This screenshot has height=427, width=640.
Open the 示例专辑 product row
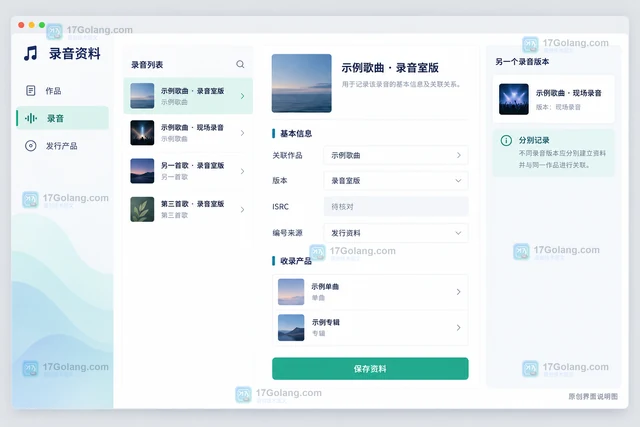click(x=370, y=327)
